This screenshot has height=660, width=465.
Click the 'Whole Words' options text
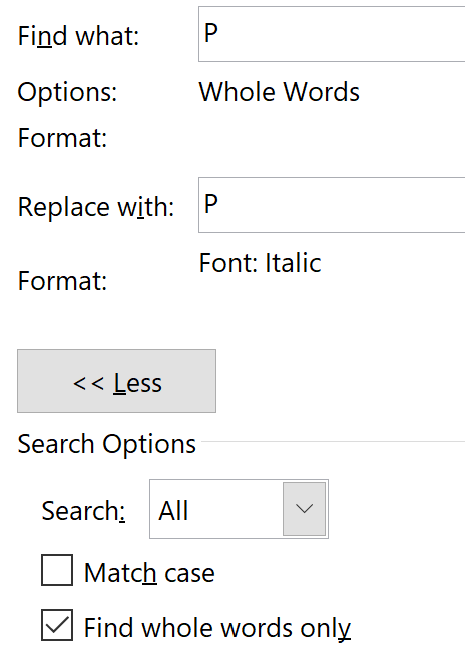pos(279,92)
